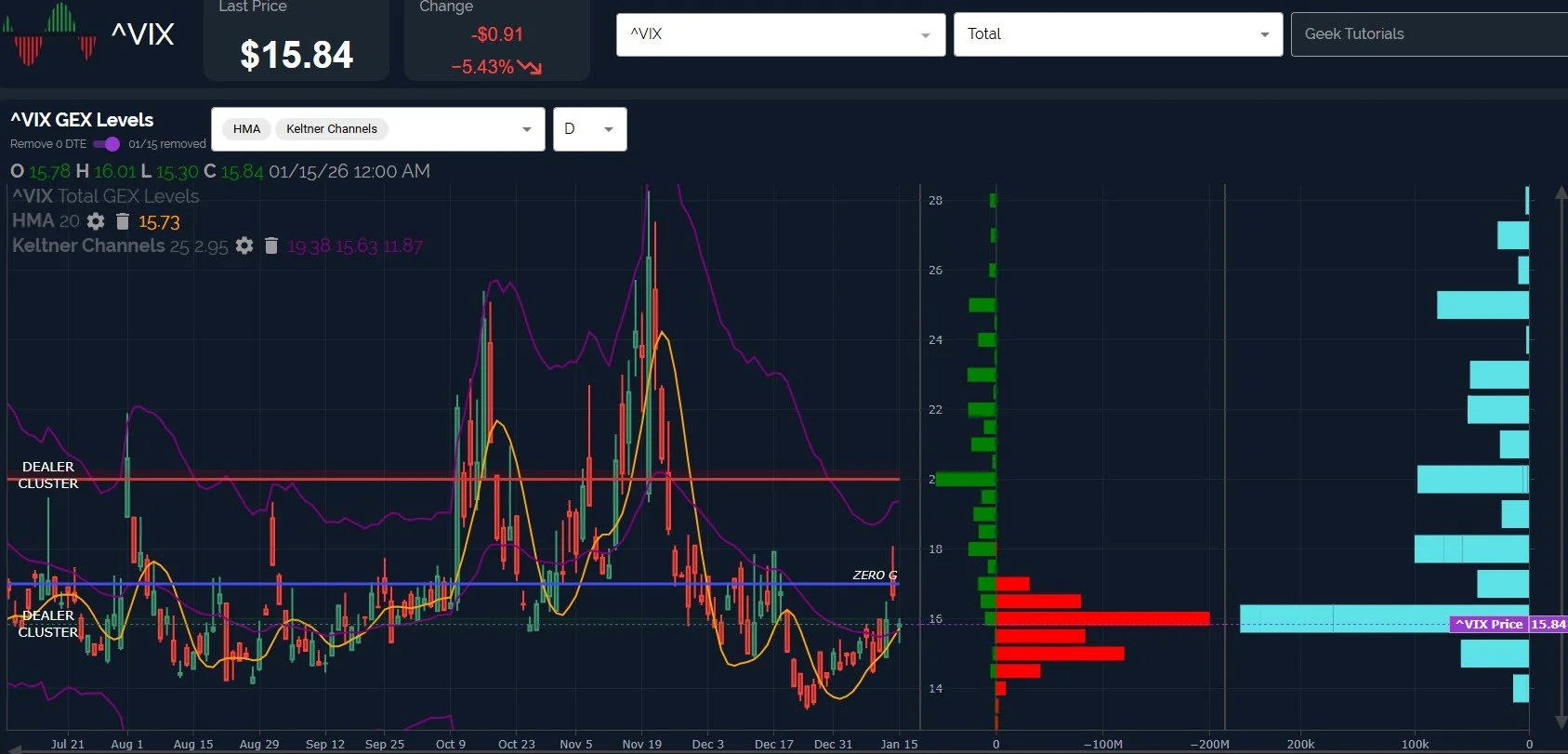This screenshot has height=754, width=1568.
Task: Click the Oct 9 date axis label
Action: click(x=451, y=744)
